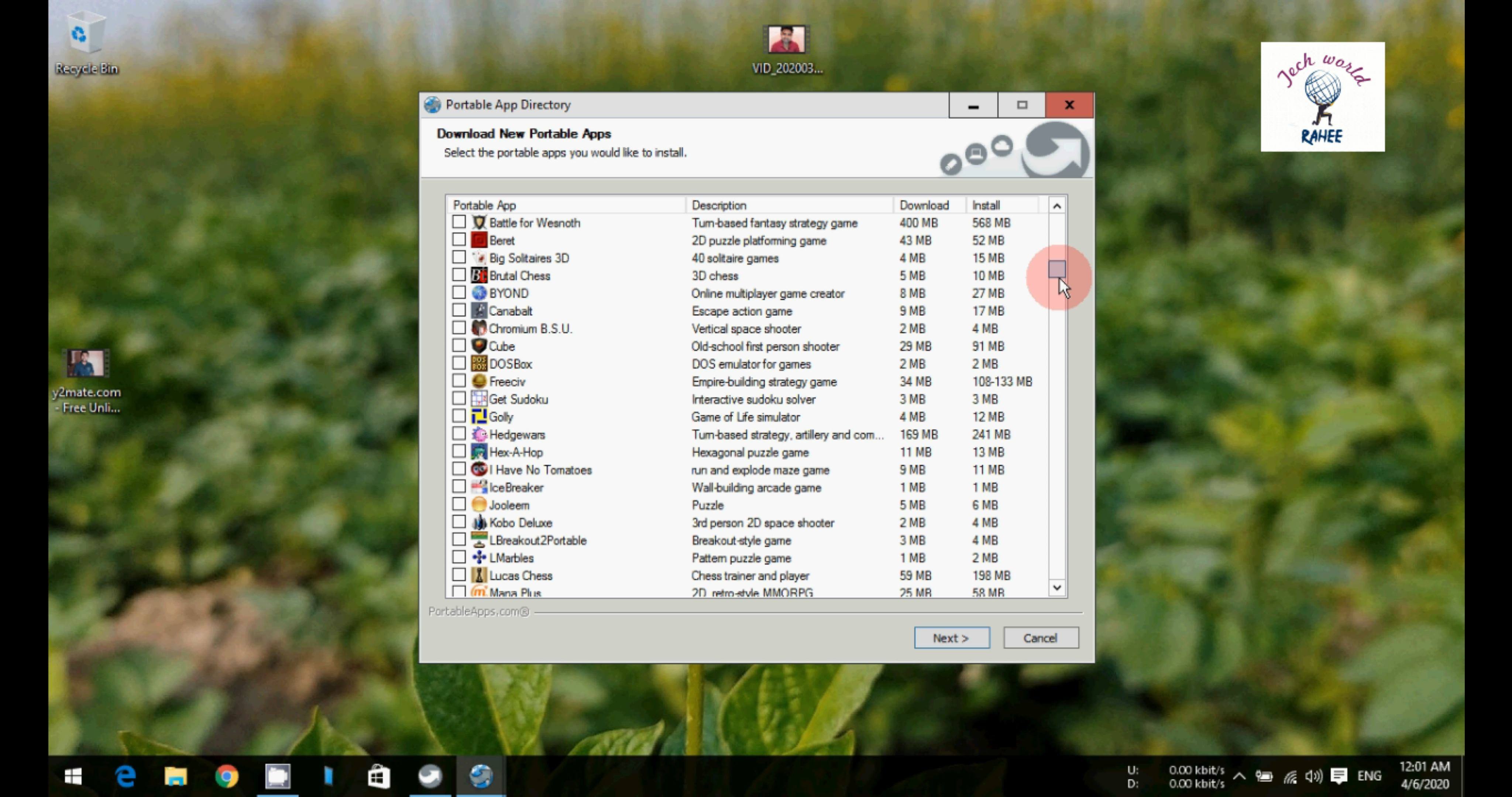Click the Brutal Chess app icon
The width and height of the screenshot is (1512, 797).
click(x=479, y=275)
